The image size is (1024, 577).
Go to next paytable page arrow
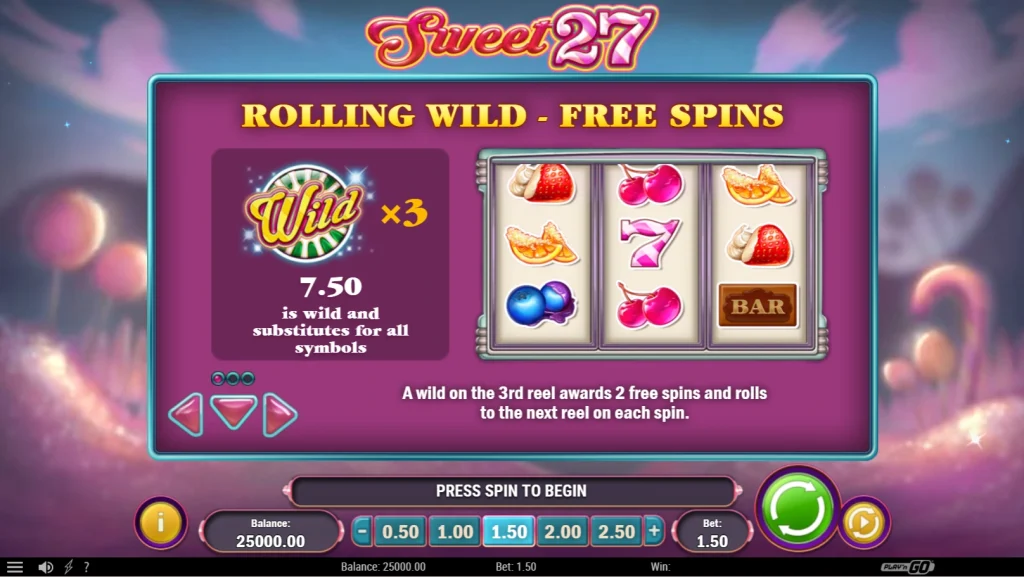click(x=280, y=414)
